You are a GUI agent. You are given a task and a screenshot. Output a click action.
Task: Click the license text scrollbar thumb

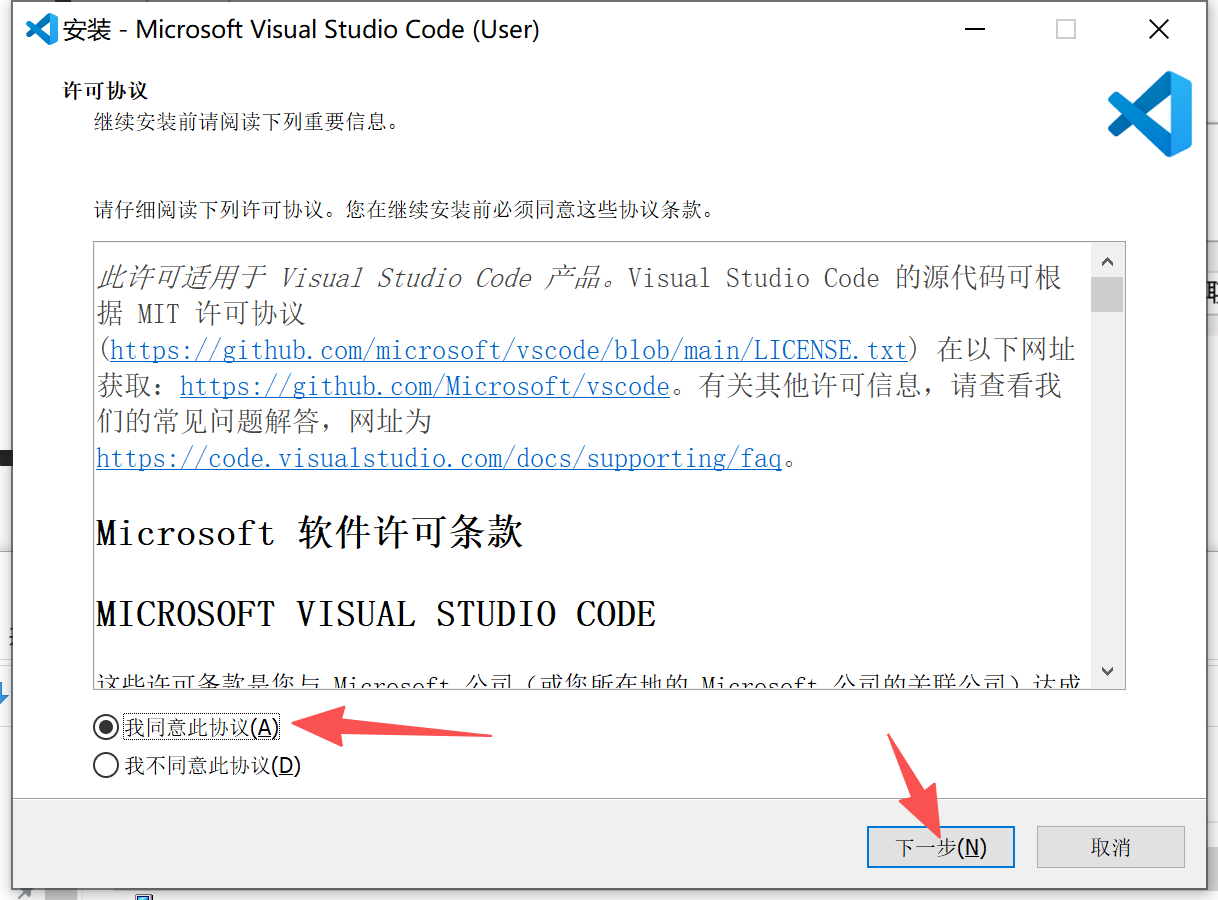pyautogui.click(x=1107, y=295)
